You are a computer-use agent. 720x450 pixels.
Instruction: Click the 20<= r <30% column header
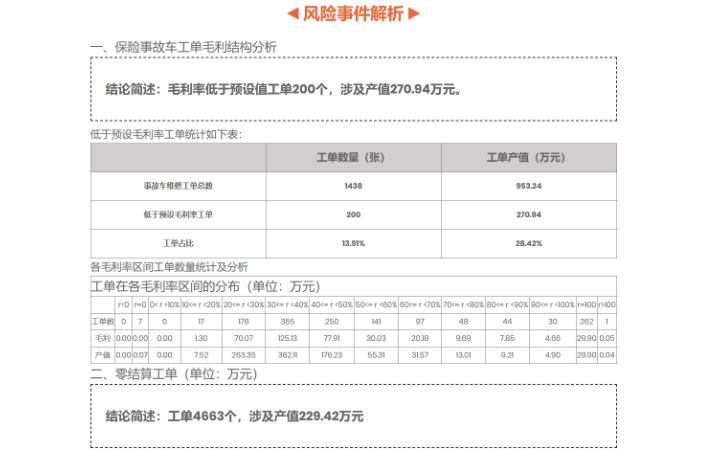point(243,305)
